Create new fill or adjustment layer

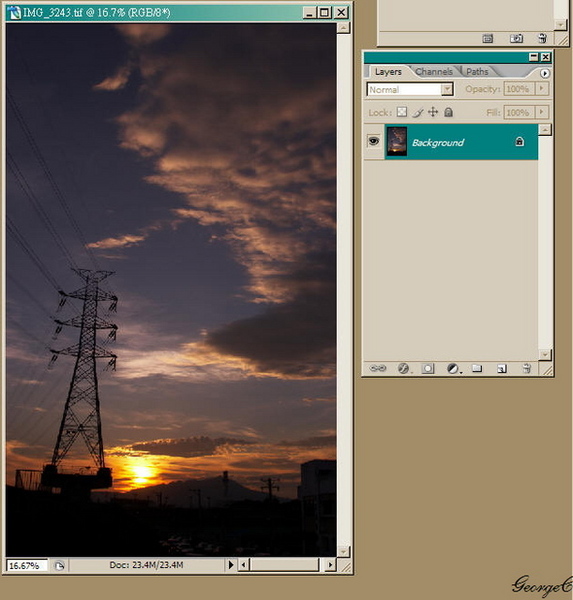tap(453, 368)
